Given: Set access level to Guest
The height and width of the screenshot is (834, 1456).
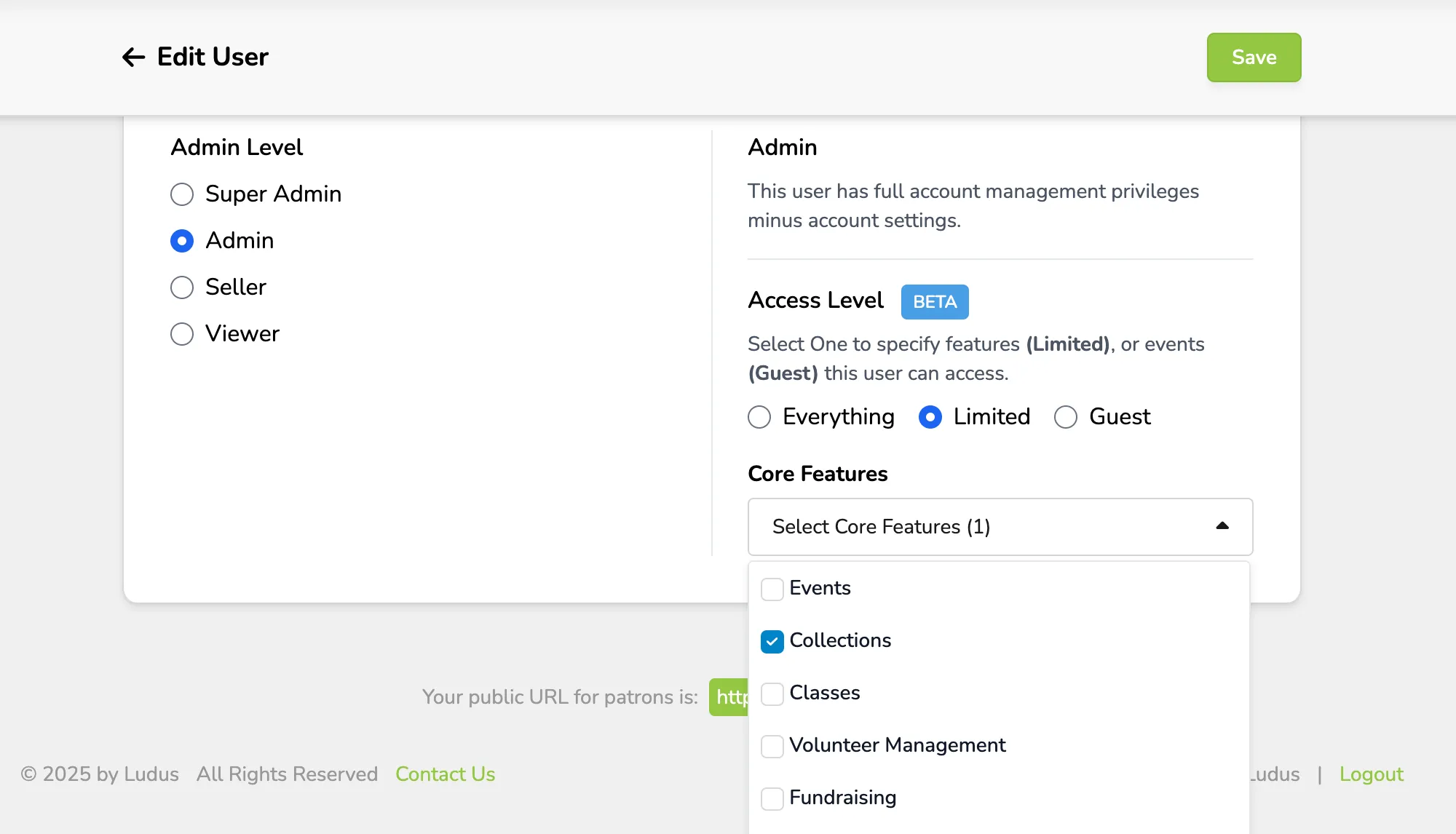Looking at the screenshot, I should click(x=1066, y=417).
